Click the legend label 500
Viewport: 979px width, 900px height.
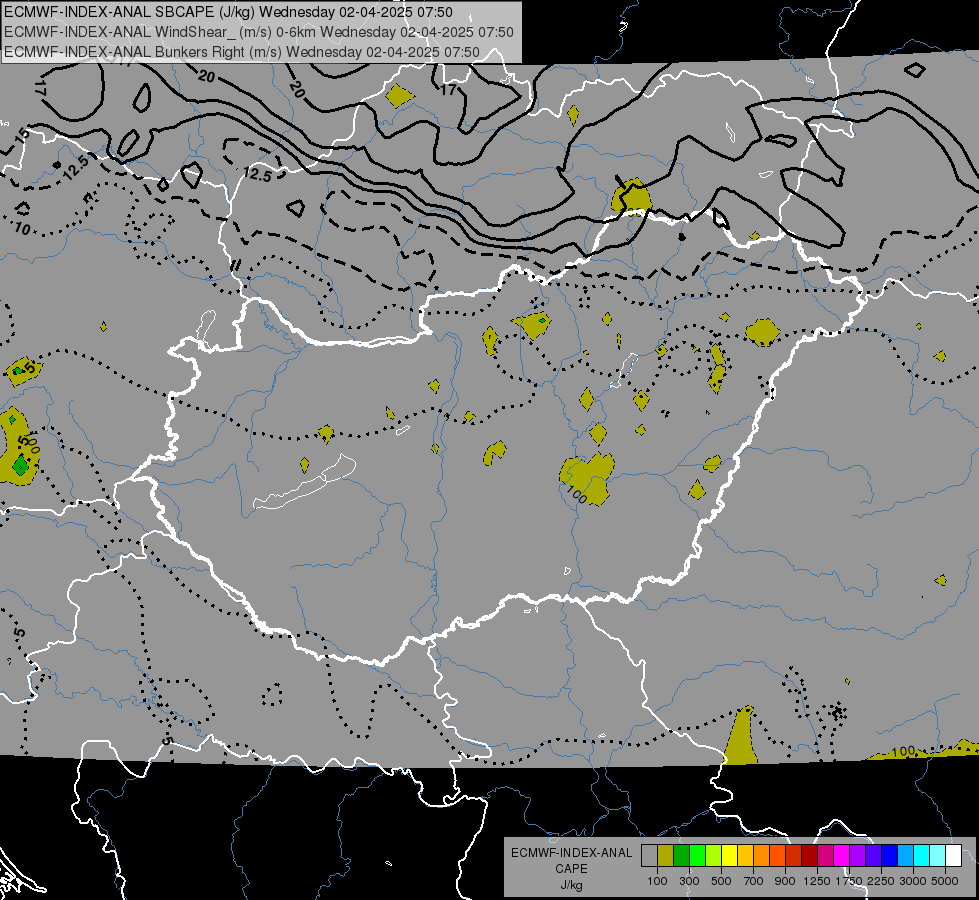[721, 881]
